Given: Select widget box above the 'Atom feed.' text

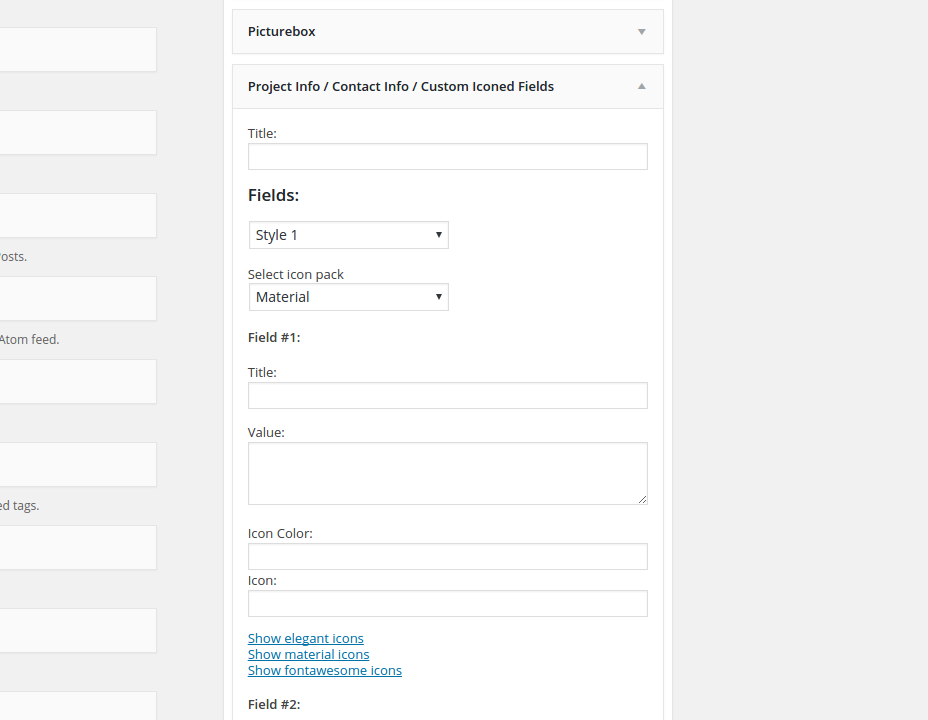Looking at the screenshot, I should [x=77, y=298].
